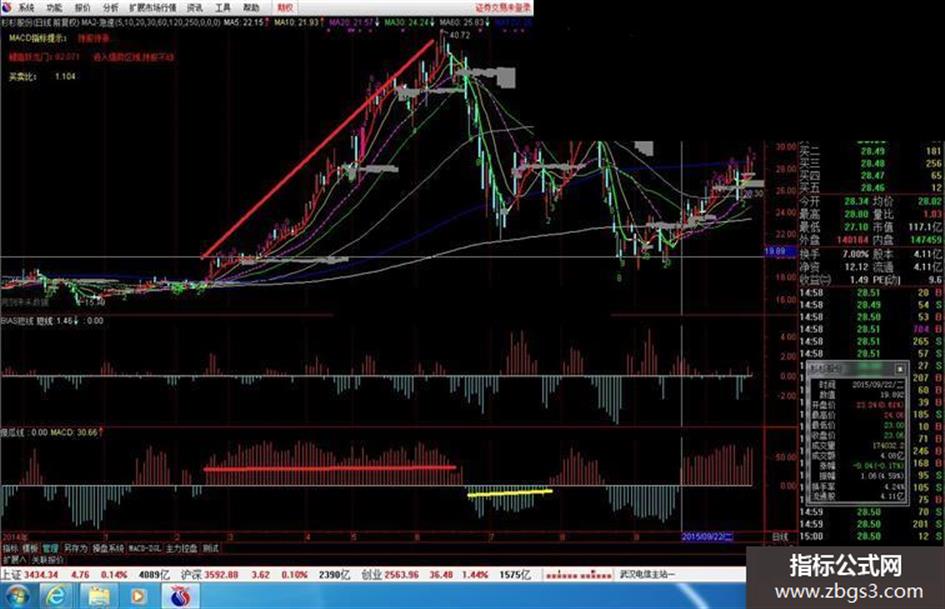Open the media player taskbar icon
The width and height of the screenshot is (945, 609).
138,596
